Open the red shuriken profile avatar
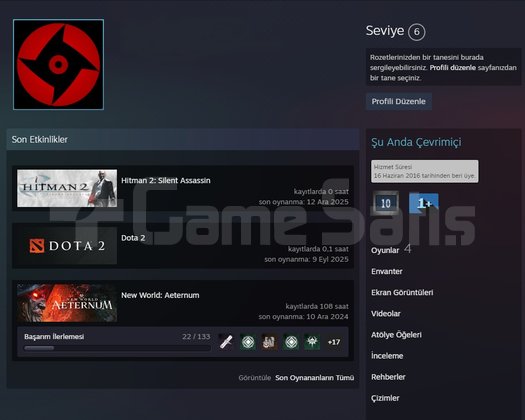This screenshot has width=525, height=420. pos(58,64)
